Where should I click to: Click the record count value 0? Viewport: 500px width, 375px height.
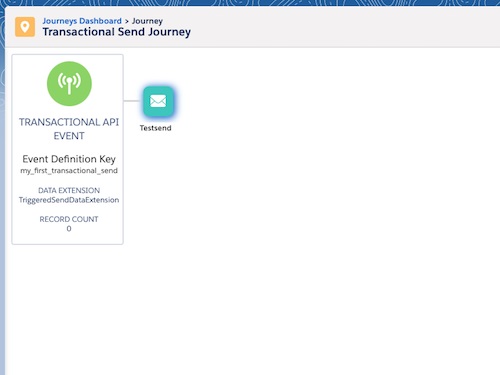69,229
